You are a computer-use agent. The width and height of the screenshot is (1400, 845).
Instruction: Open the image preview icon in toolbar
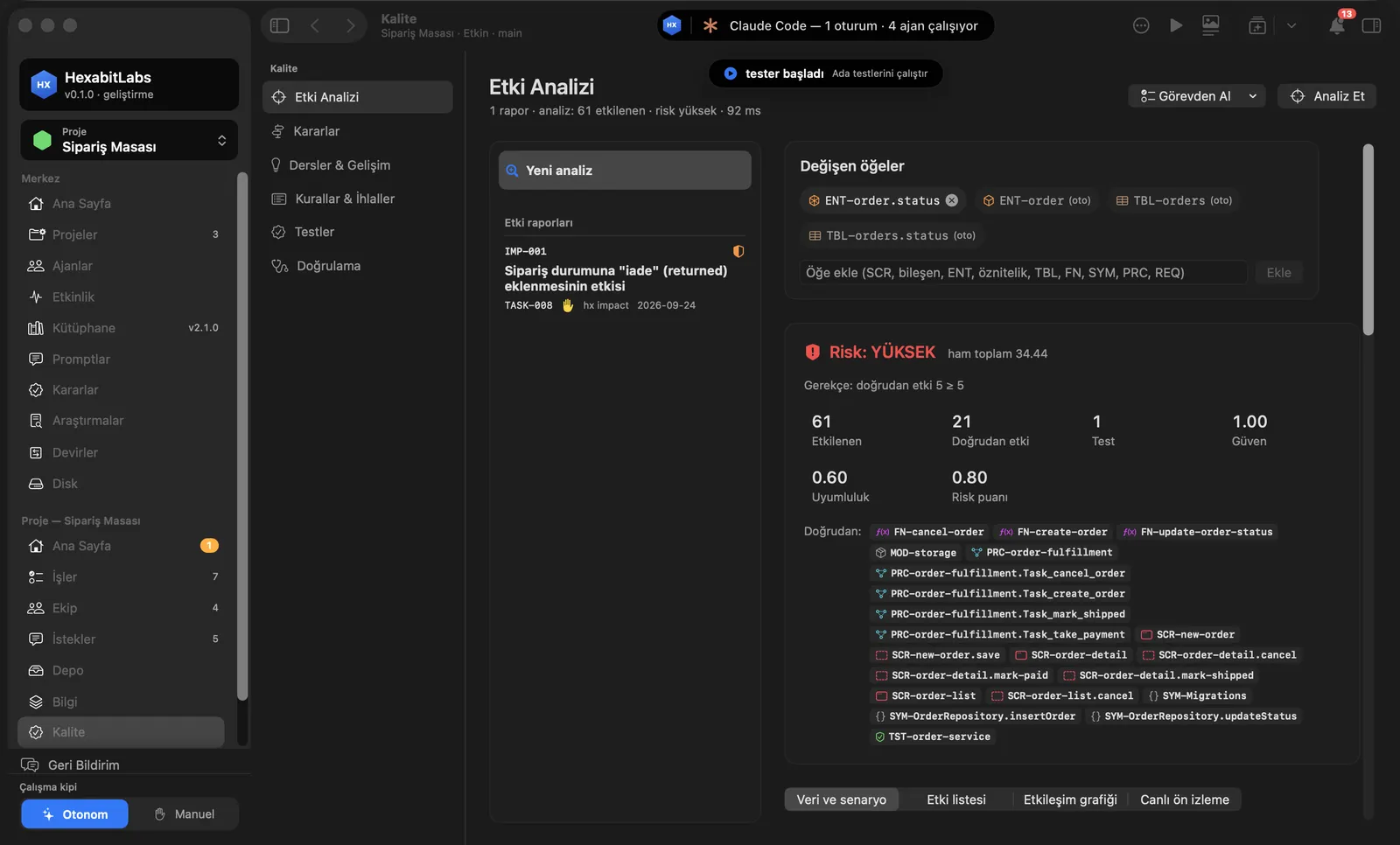coord(1211,25)
